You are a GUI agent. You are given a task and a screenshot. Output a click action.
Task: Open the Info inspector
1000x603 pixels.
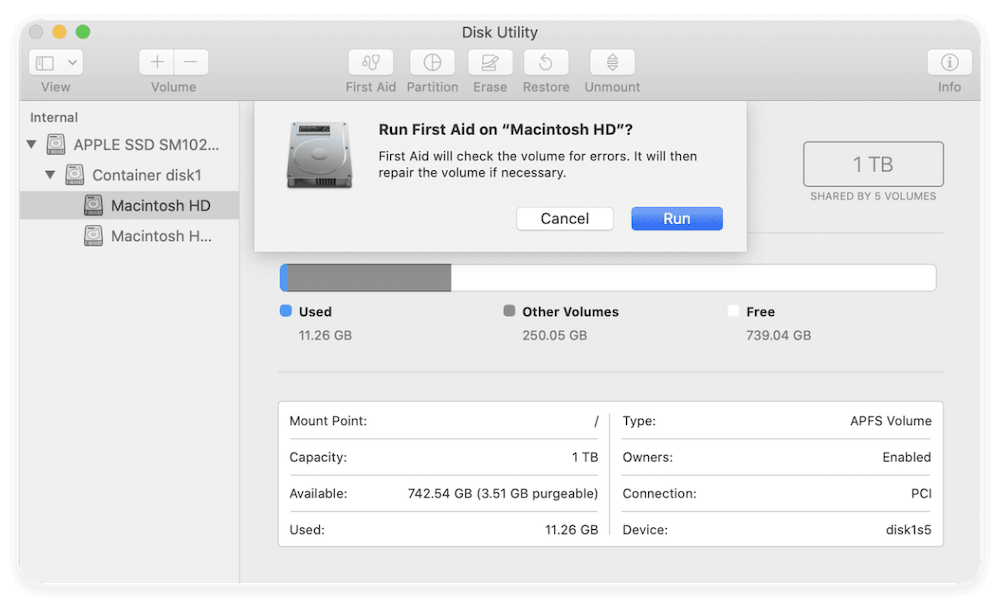tap(949, 62)
